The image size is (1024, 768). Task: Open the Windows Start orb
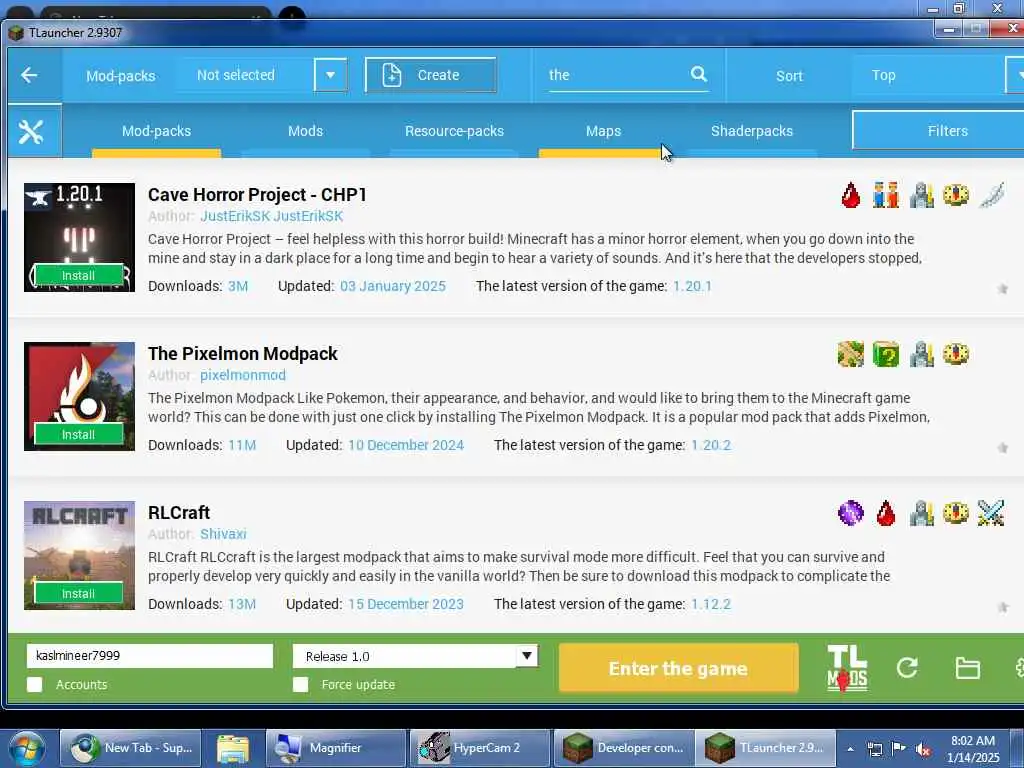(25, 748)
